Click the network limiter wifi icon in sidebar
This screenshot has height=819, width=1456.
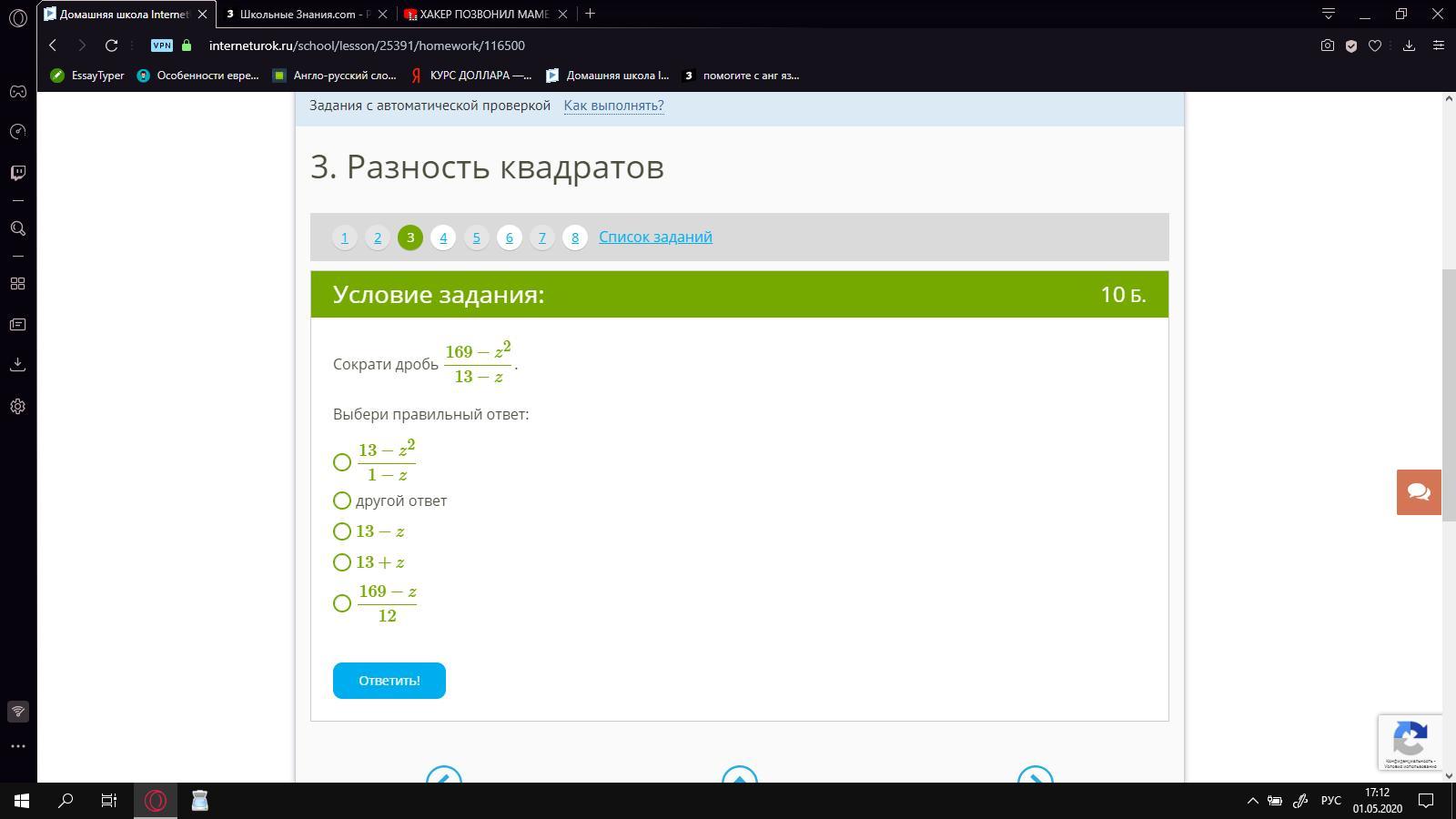point(17,712)
